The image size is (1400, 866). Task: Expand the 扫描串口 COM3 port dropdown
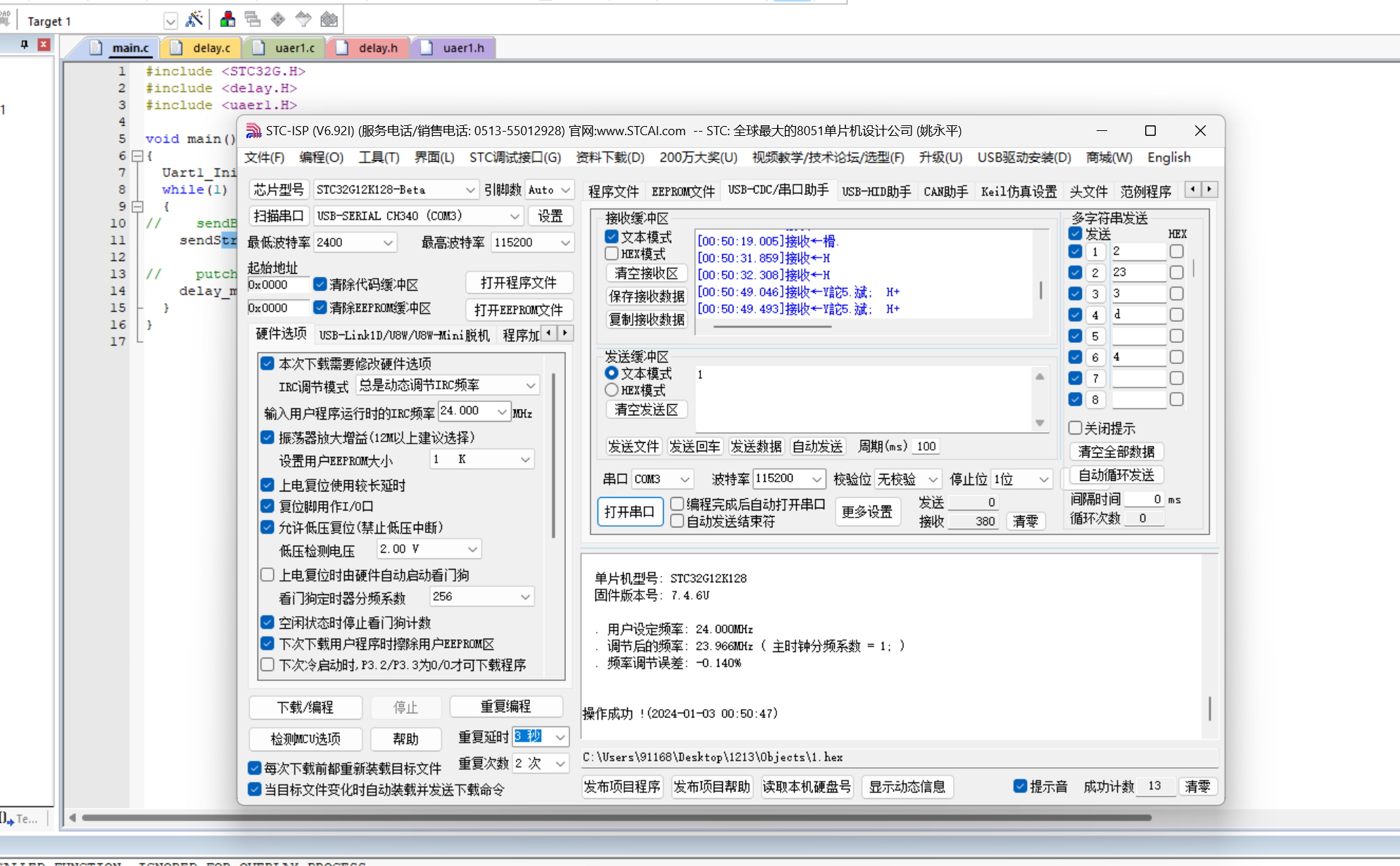515,216
